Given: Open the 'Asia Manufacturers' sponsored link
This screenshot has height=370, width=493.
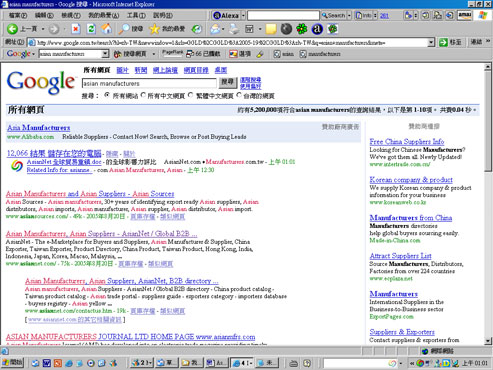Looking at the screenshot, I should click(39, 128).
